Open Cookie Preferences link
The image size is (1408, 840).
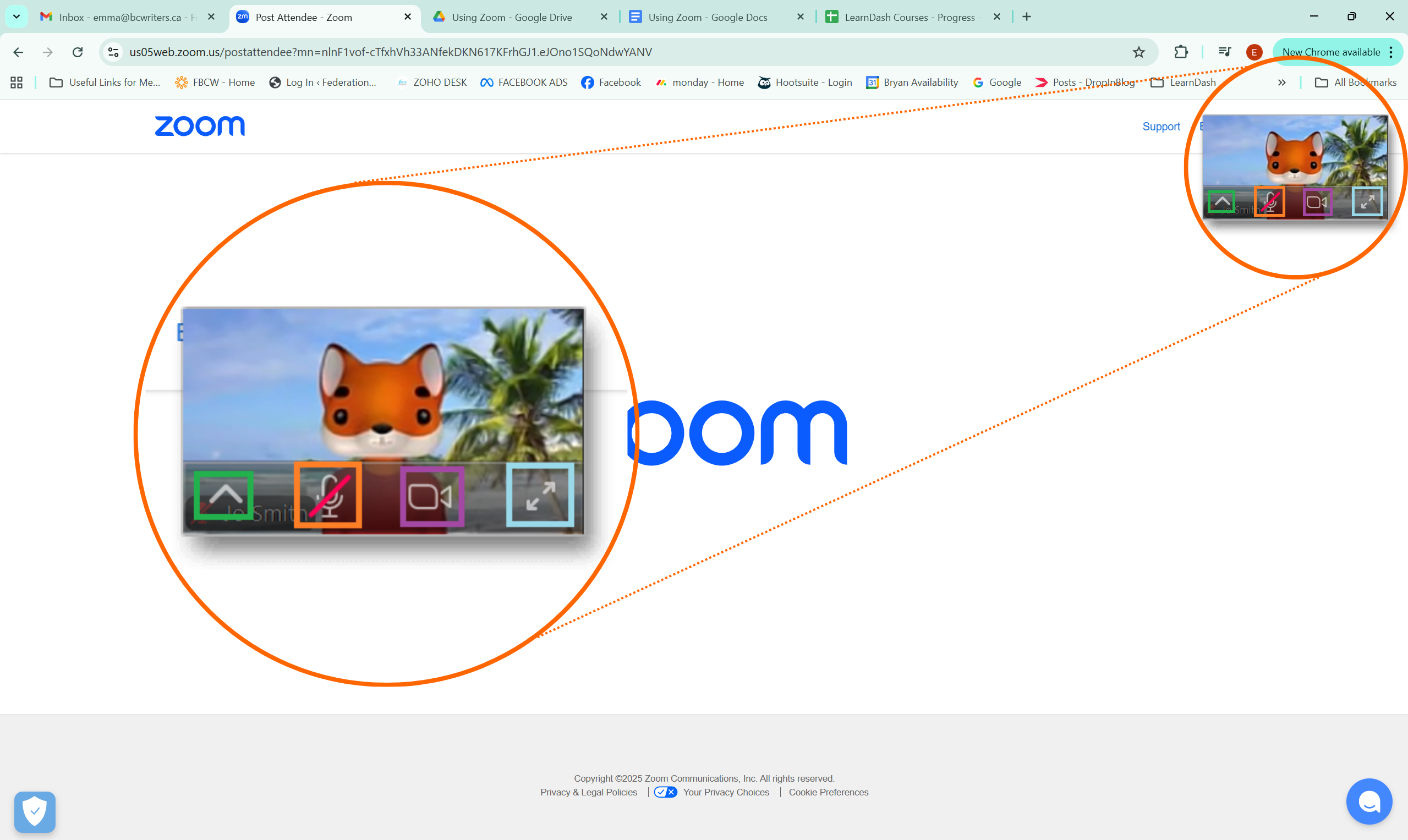[x=828, y=793]
